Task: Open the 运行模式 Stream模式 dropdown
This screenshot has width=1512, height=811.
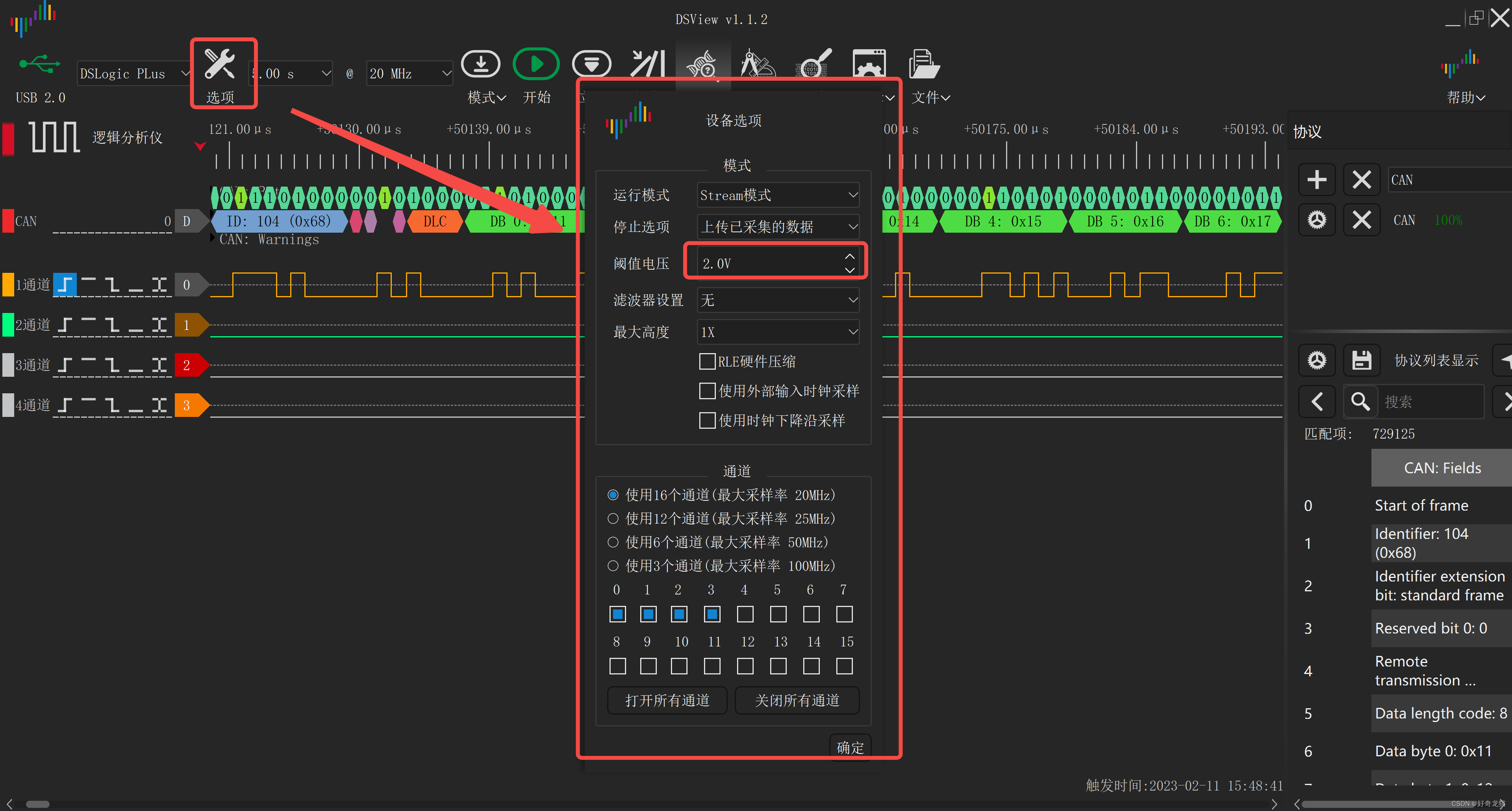Action: tap(778, 195)
